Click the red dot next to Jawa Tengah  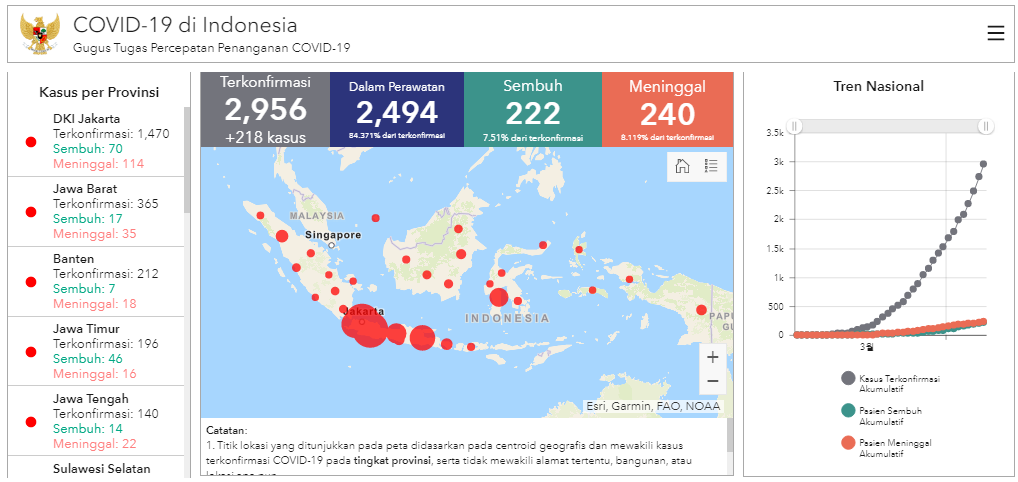[31, 422]
